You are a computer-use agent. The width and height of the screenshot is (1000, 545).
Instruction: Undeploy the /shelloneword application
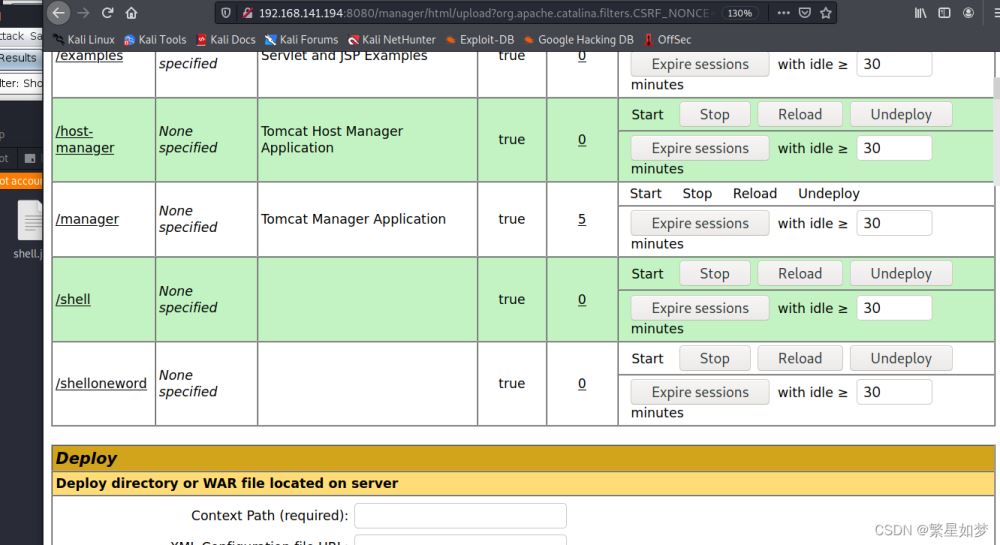(900, 358)
